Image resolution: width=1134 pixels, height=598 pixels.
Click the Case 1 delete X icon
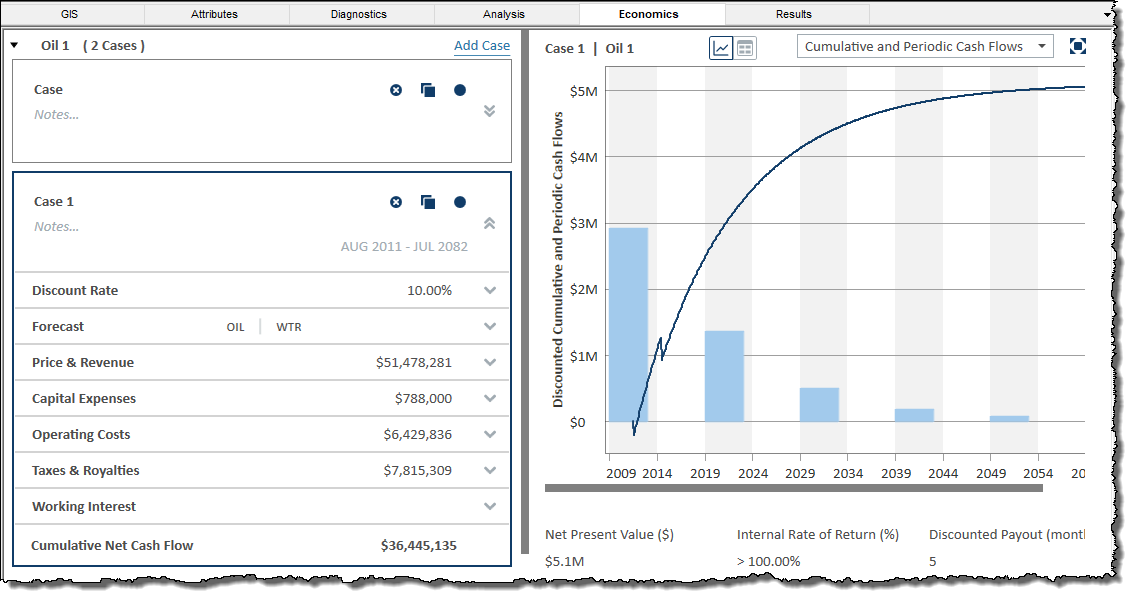pyautogui.click(x=396, y=202)
